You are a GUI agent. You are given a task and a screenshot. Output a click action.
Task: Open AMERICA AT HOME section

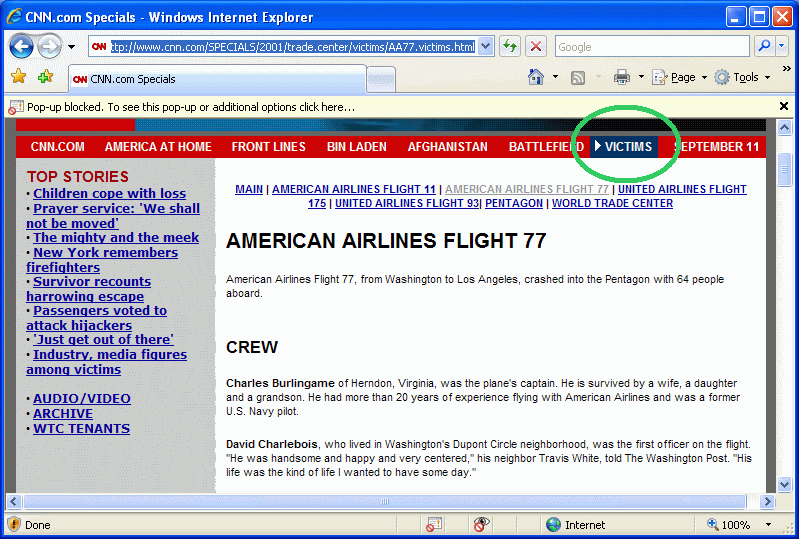(158, 147)
